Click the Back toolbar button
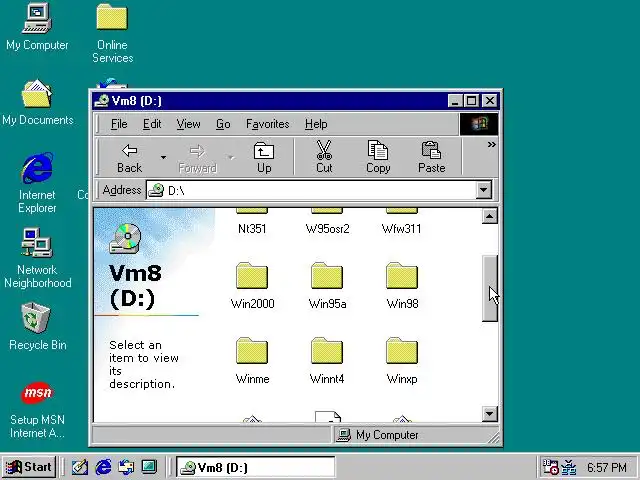This screenshot has width=640, height=480. [129, 158]
